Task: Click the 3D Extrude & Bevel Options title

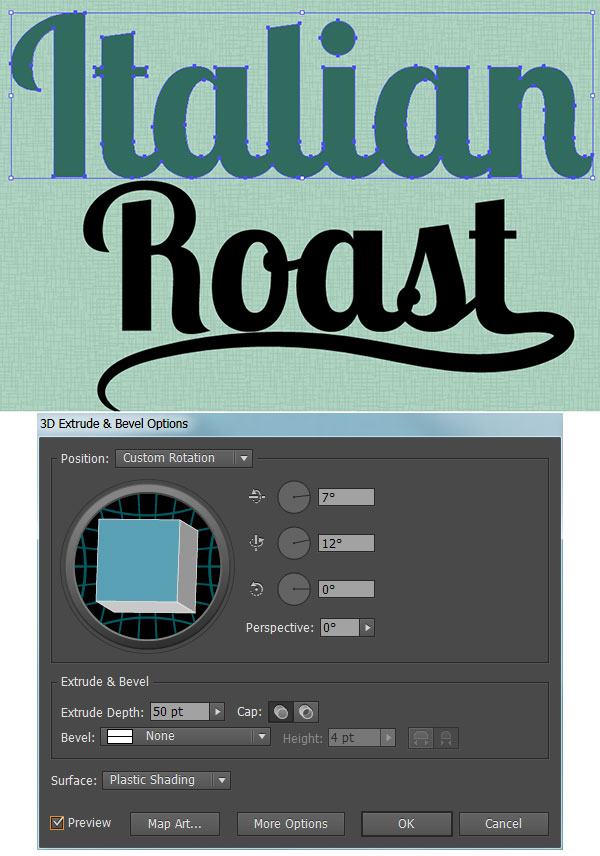Action: [x=114, y=424]
